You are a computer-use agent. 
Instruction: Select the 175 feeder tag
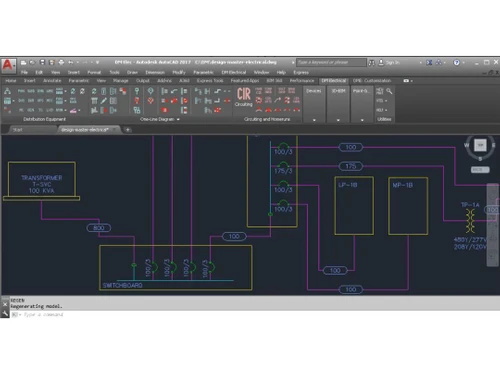point(351,166)
